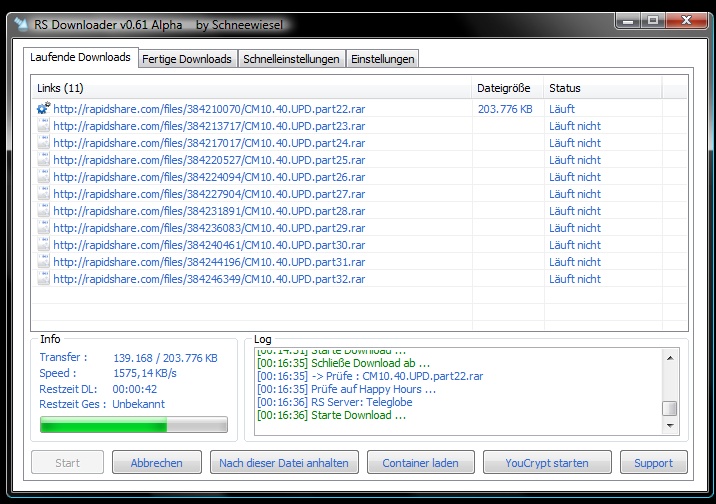Select the CM10.40.UPD.part30.rar link row
716x504 pixels.
pyautogui.click(x=359, y=245)
